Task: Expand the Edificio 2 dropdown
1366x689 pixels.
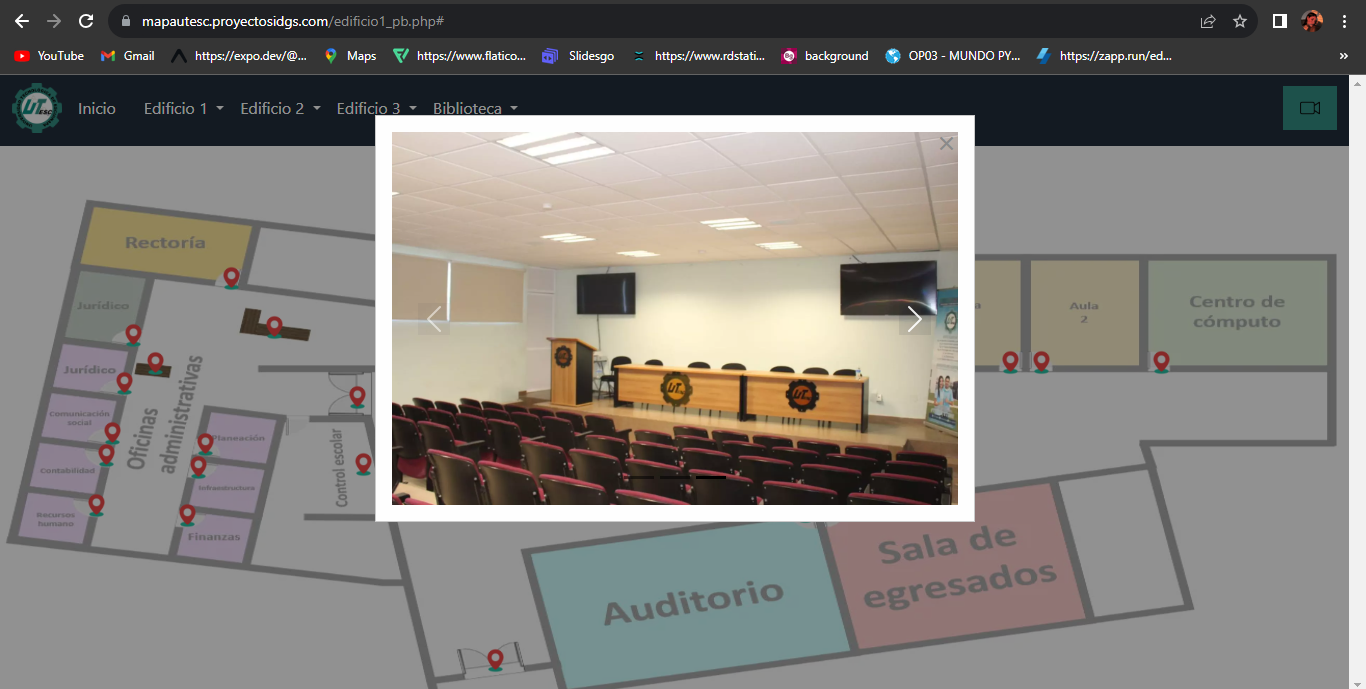Action: point(280,108)
